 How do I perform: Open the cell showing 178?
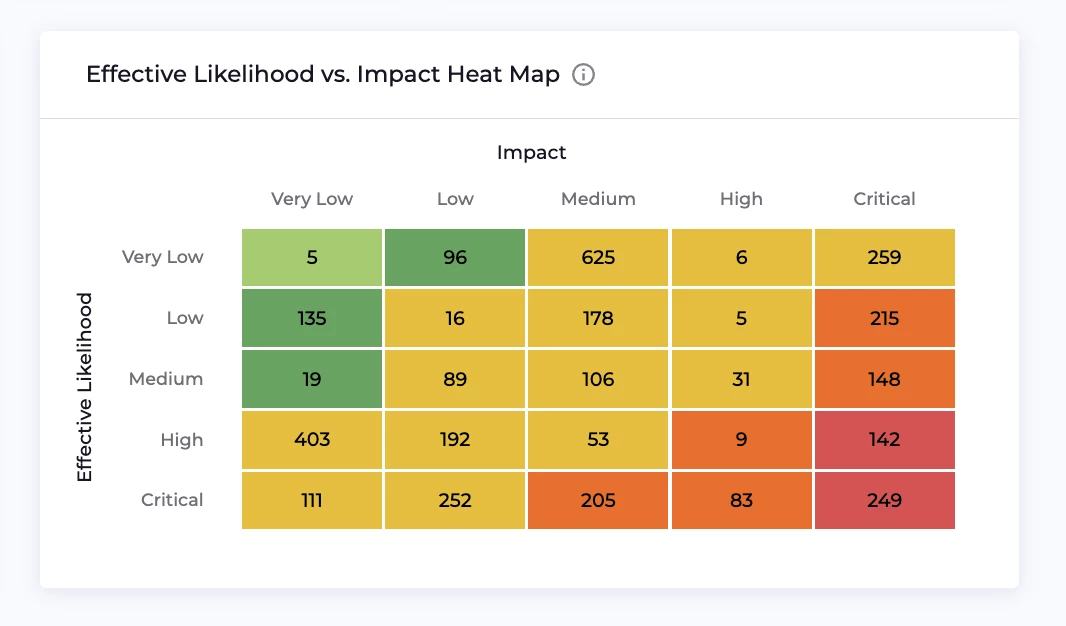point(598,319)
